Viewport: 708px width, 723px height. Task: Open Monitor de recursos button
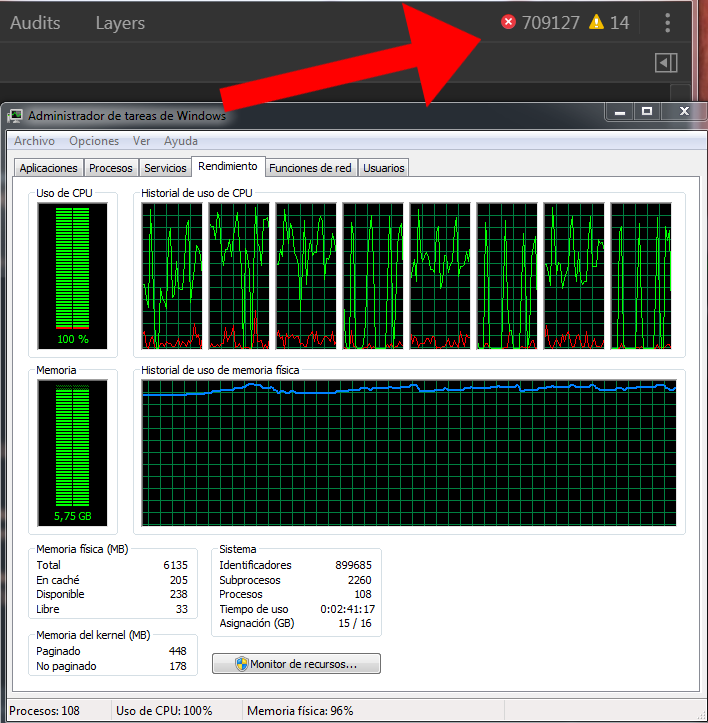click(296, 664)
